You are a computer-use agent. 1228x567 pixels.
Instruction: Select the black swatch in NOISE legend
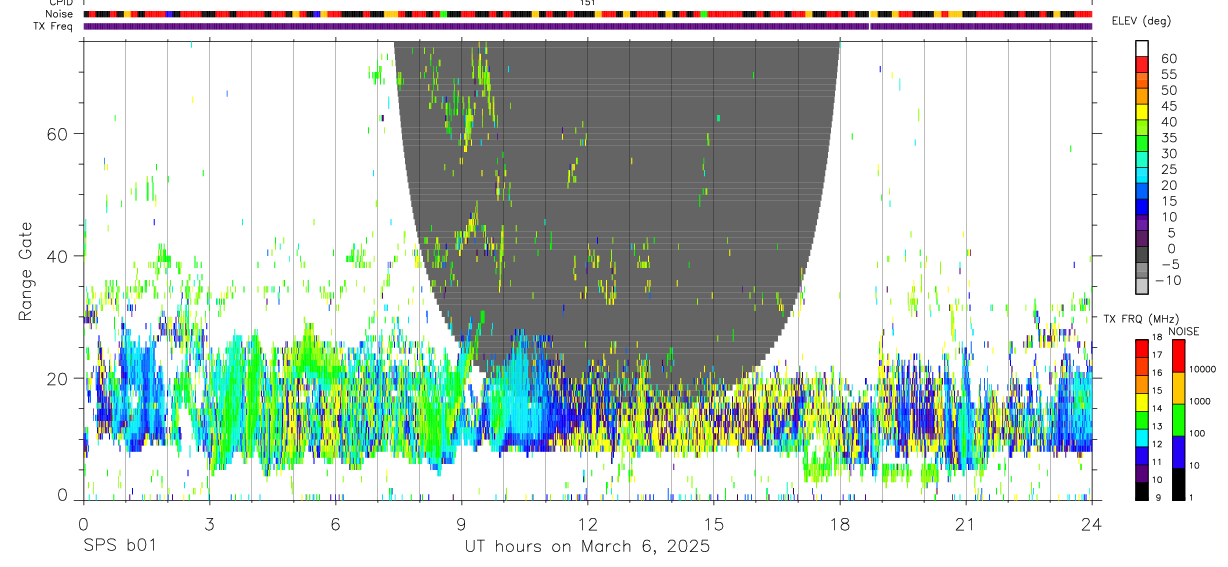tap(1179, 484)
